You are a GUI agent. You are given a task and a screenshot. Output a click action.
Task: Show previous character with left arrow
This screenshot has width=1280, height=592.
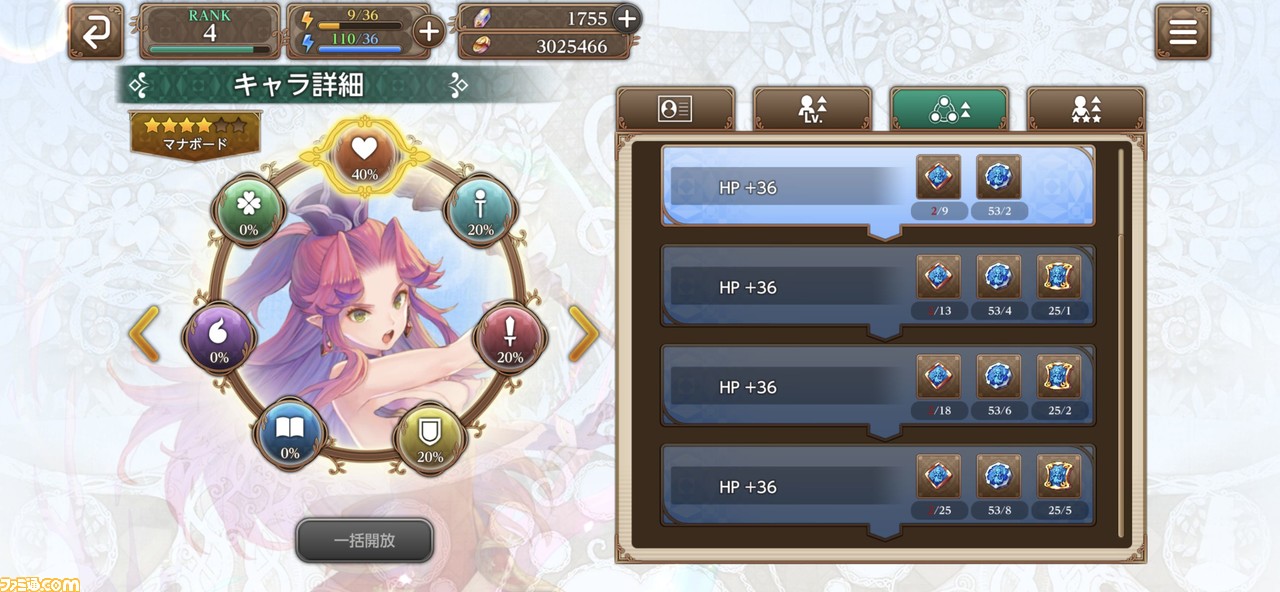tap(145, 333)
